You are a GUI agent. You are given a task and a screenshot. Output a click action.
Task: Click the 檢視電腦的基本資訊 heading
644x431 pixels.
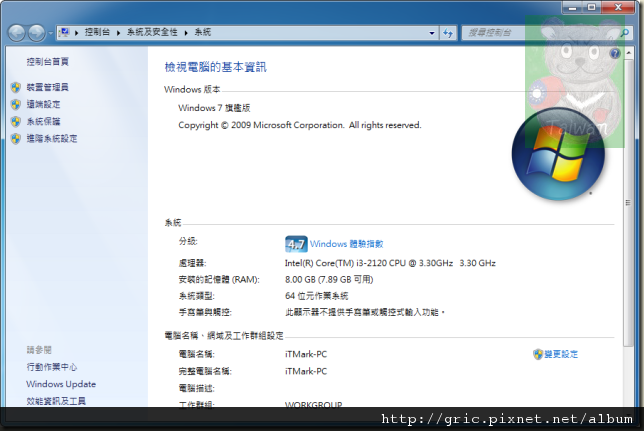pos(216,67)
